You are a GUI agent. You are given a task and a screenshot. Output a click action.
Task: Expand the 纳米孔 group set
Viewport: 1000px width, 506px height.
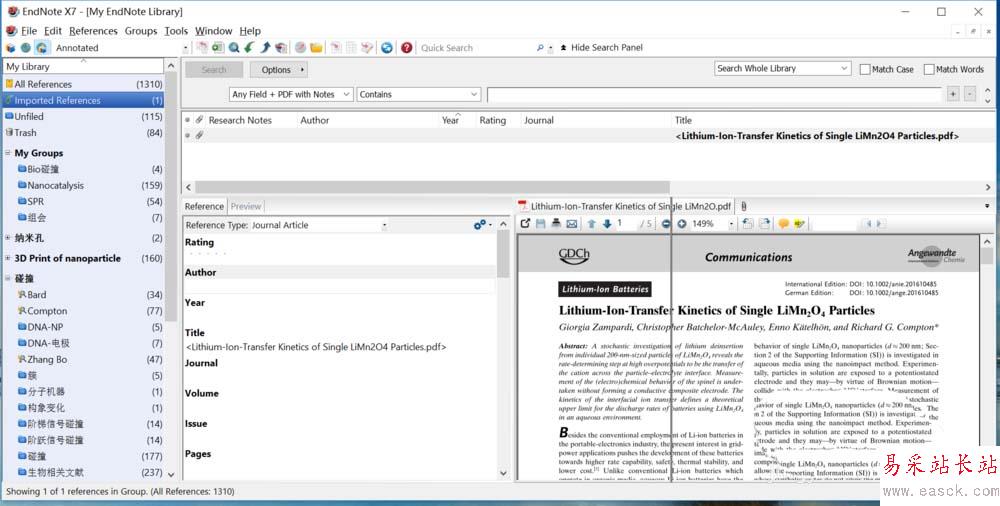(8, 238)
